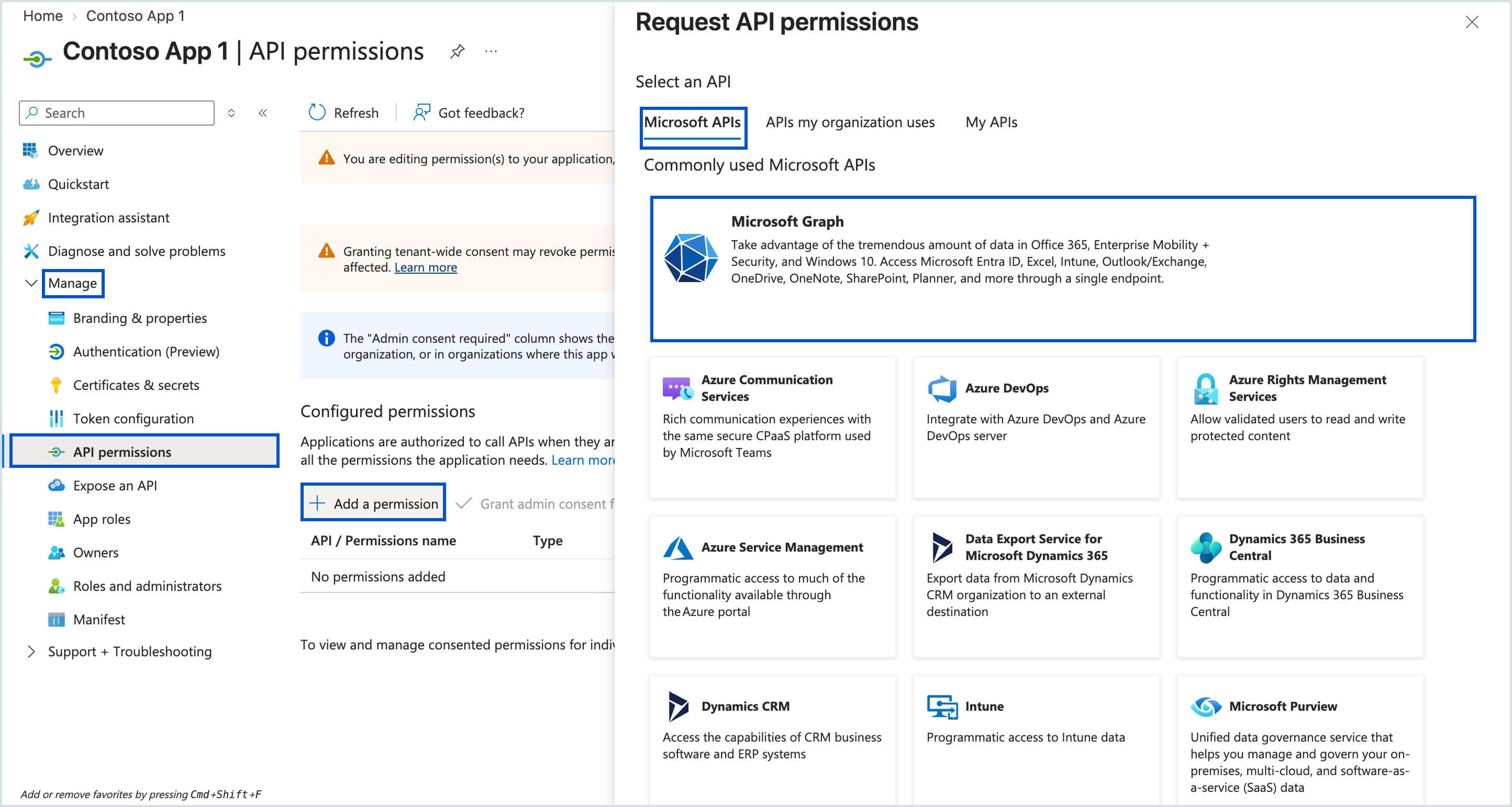This screenshot has width=1512, height=807.
Task: Collapse the sidebar with double chevron
Action: click(x=263, y=113)
